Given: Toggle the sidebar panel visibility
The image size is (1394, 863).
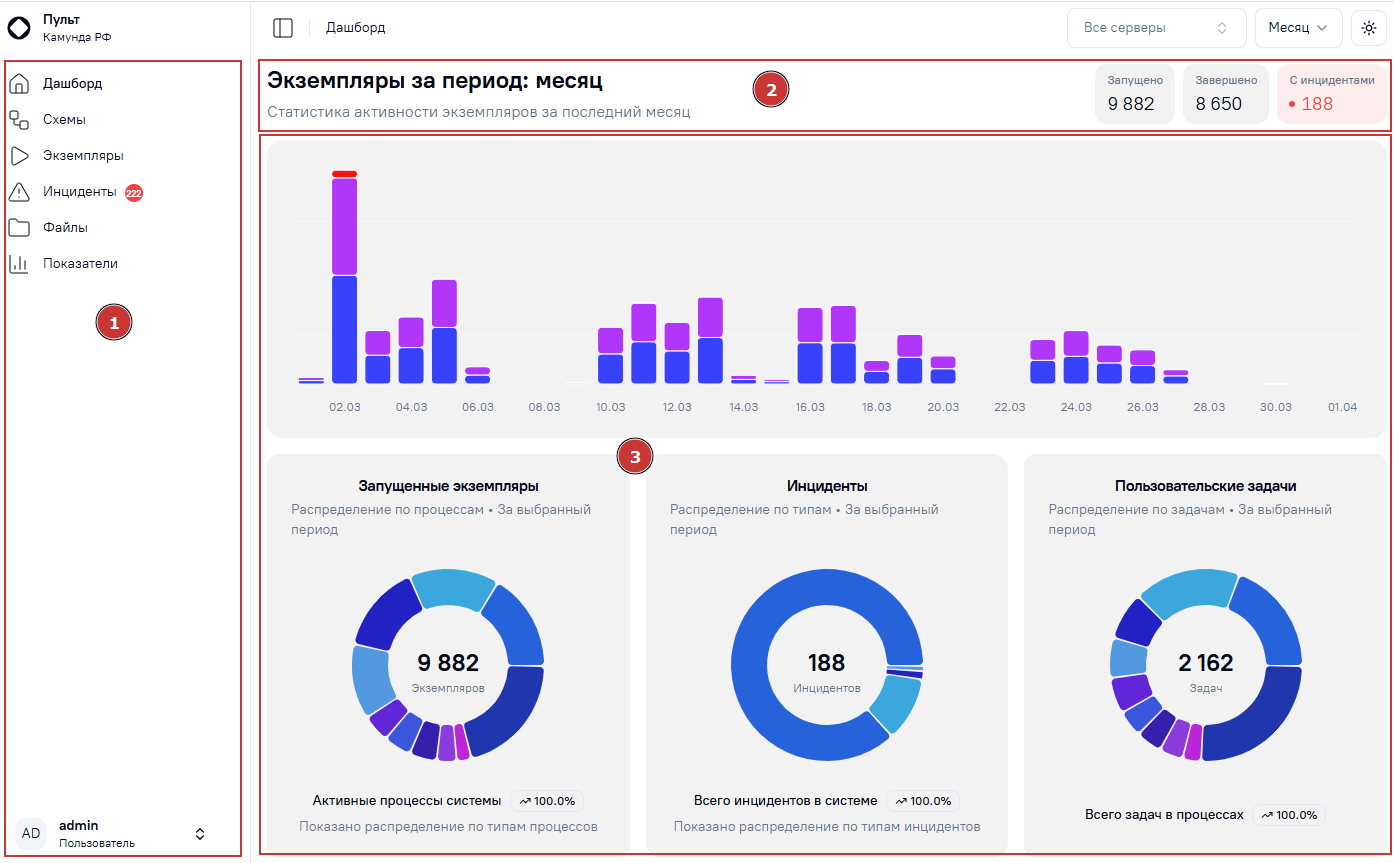Looking at the screenshot, I should pyautogui.click(x=283, y=28).
